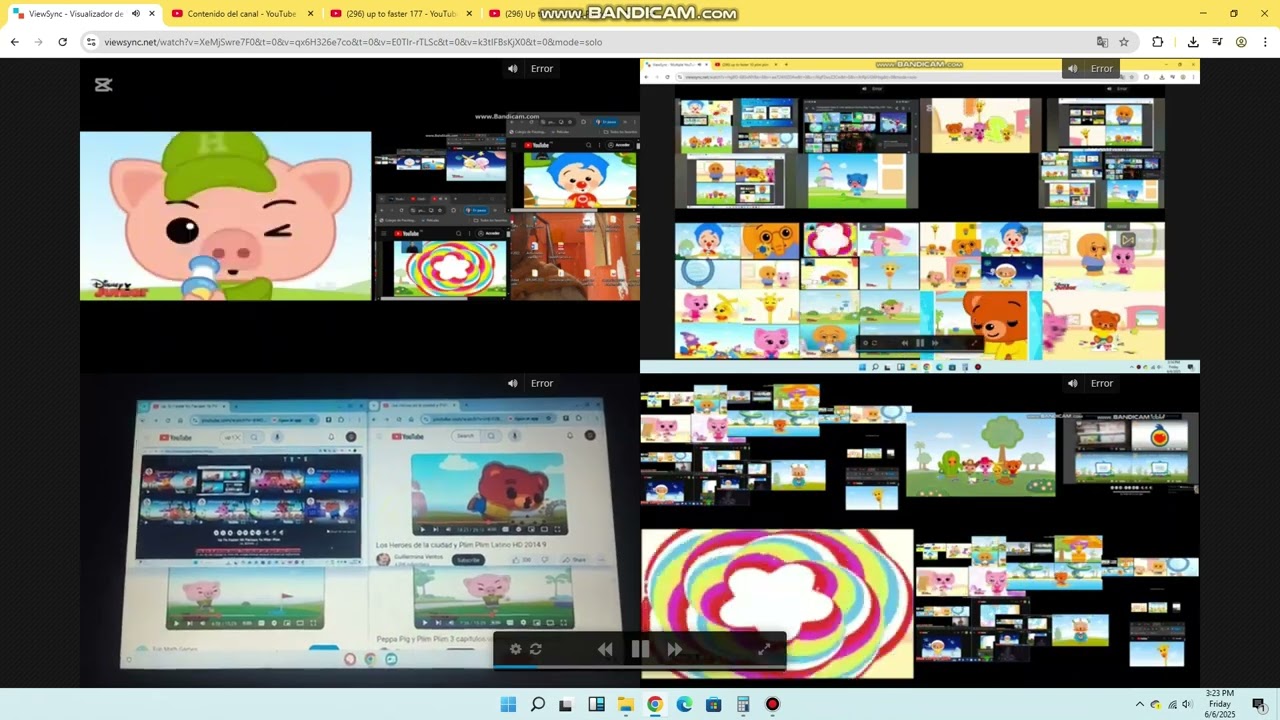Fast-forward all synced videos
This screenshot has width=1280, height=720.
pos(675,650)
